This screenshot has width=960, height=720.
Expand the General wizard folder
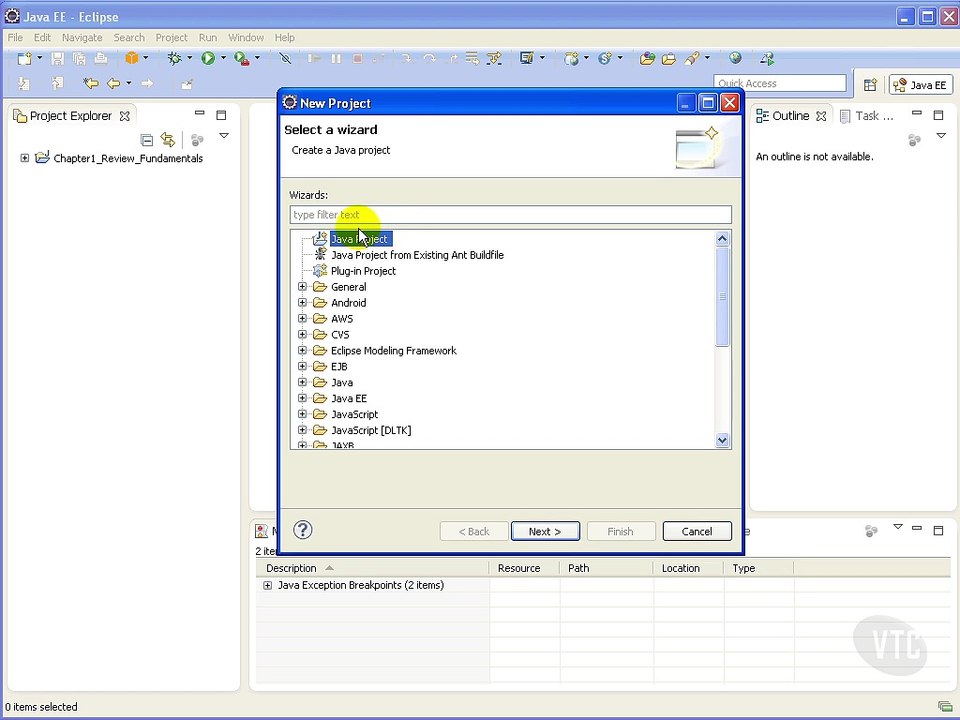tap(302, 287)
